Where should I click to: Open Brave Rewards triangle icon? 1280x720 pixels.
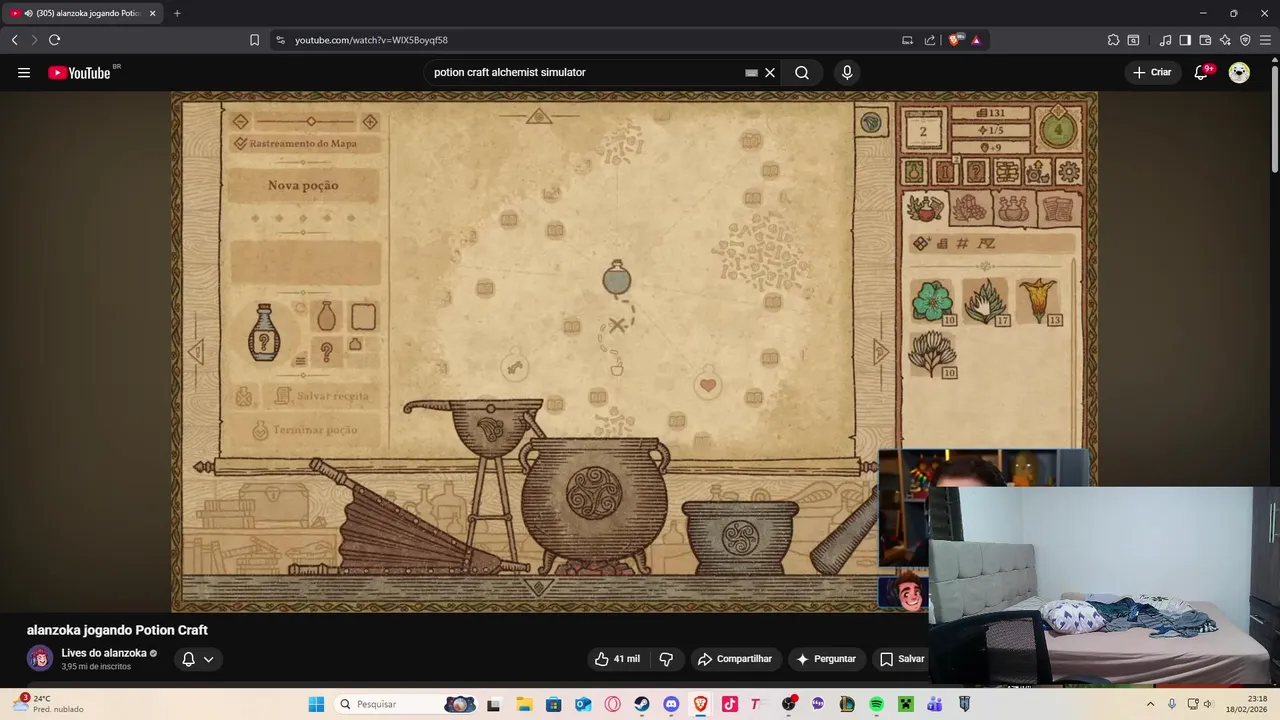coord(976,40)
